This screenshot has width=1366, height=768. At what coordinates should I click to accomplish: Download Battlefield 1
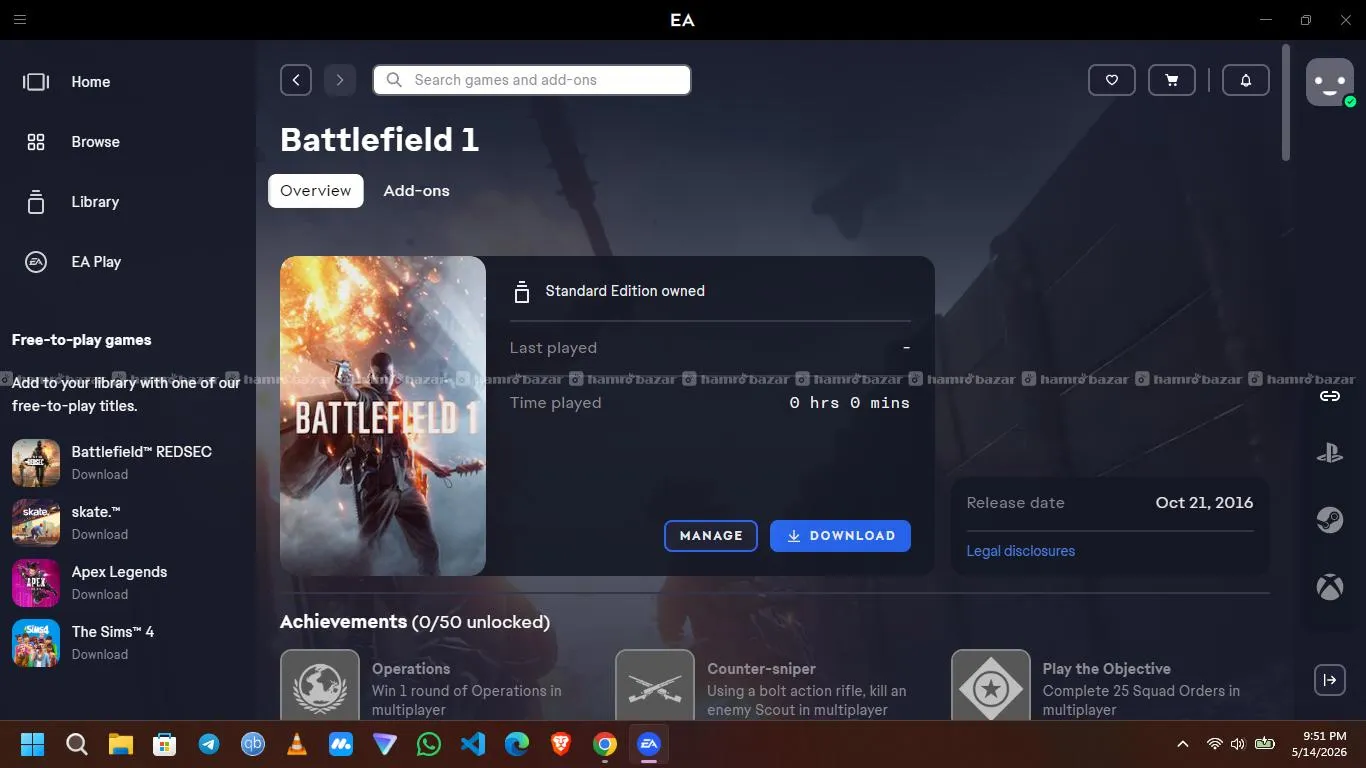coord(840,536)
